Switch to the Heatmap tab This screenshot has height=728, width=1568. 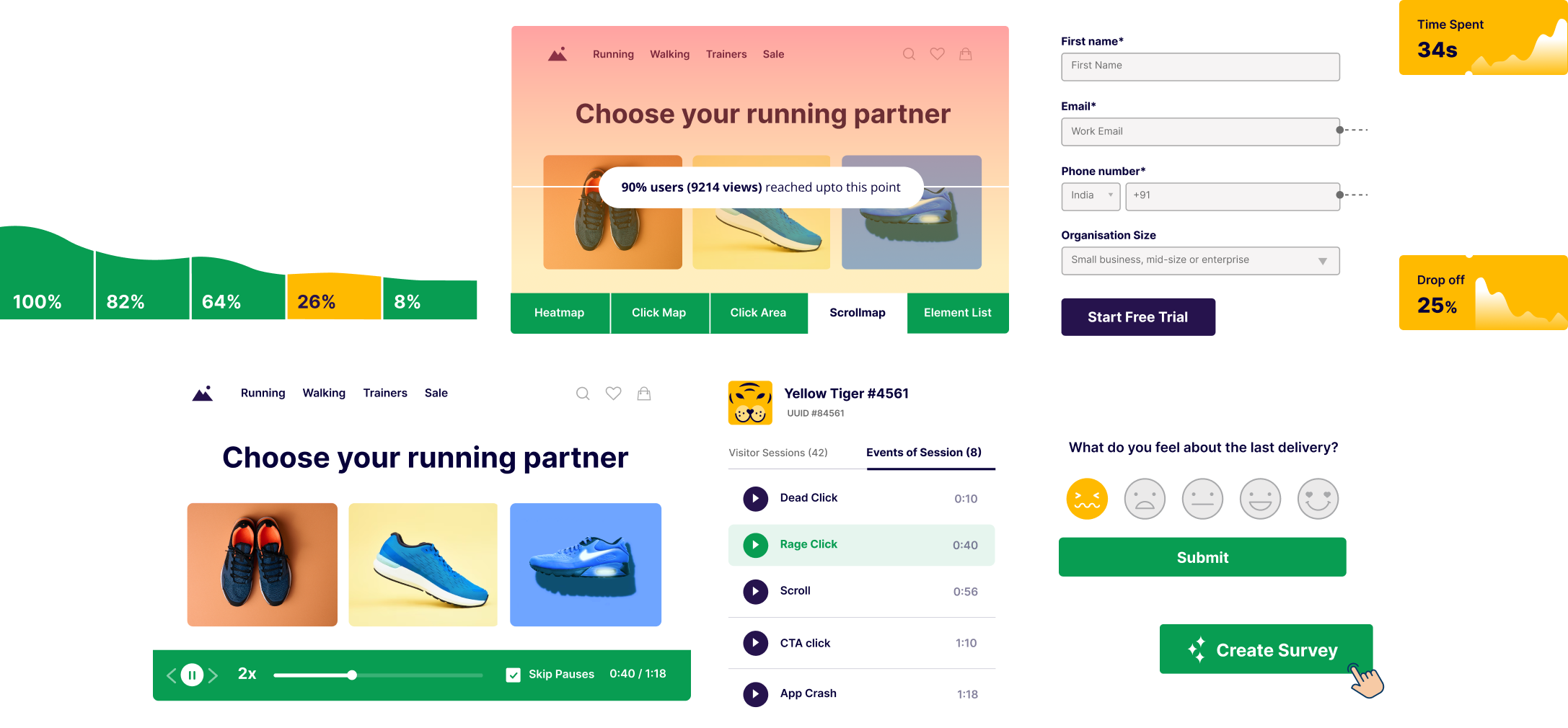click(x=560, y=313)
